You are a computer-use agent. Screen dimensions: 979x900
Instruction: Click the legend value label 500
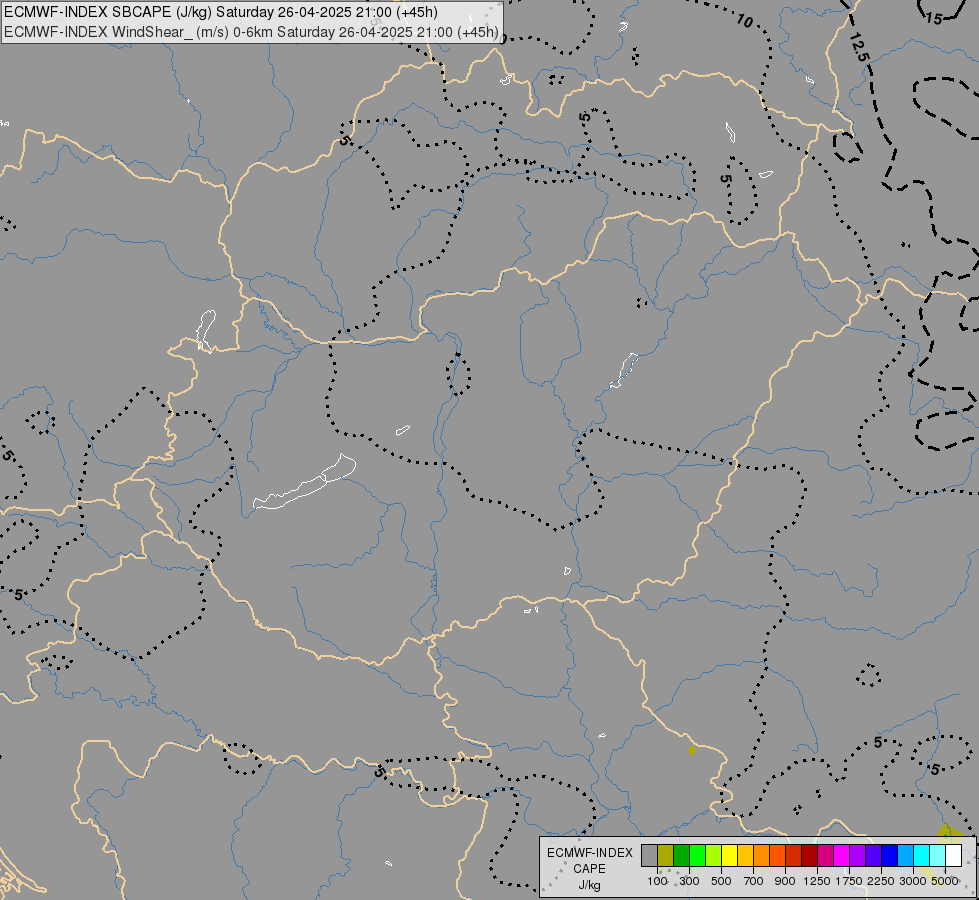pyautogui.click(x=721, y=881)
